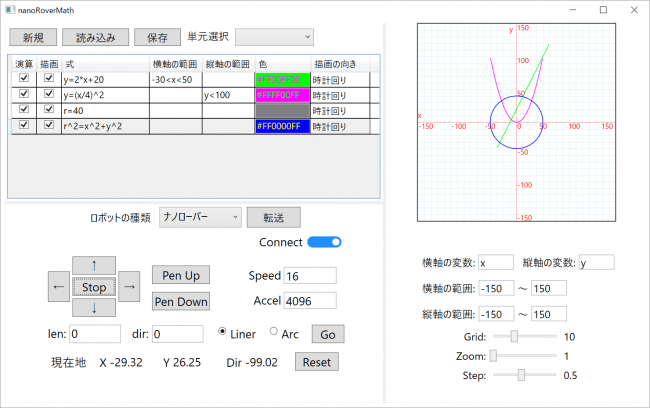The height and width of the screenshot is (408, 650).
Task: Adjust the Grid slider
Action: (x=515, y=337)
